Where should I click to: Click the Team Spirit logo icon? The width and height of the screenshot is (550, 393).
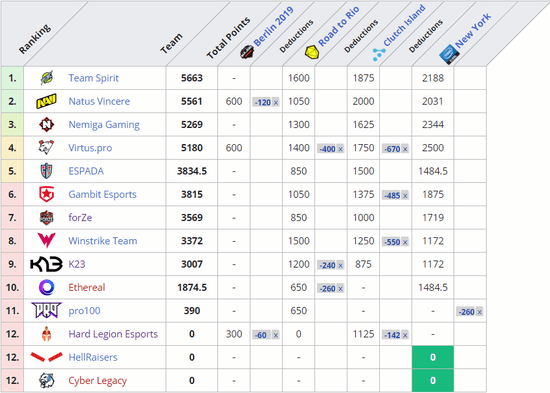46,78
